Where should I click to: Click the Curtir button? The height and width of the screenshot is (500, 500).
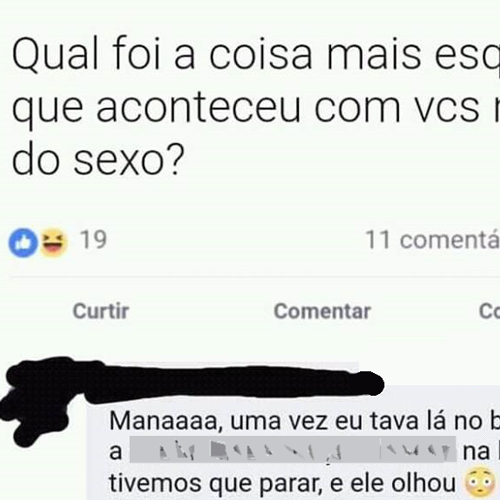pos(101,311)
